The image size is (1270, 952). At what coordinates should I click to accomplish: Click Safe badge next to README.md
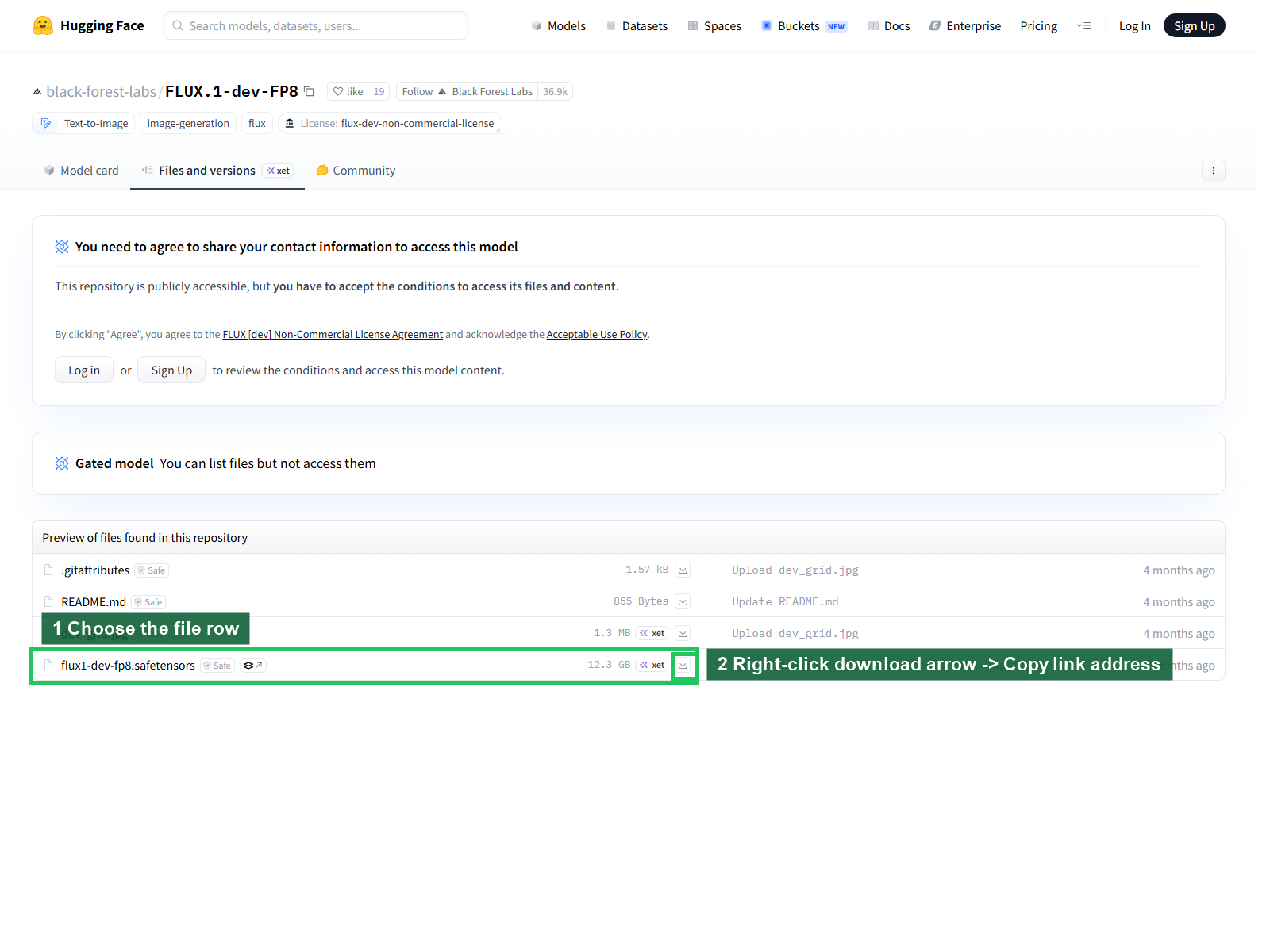click(x=148, y=602)
